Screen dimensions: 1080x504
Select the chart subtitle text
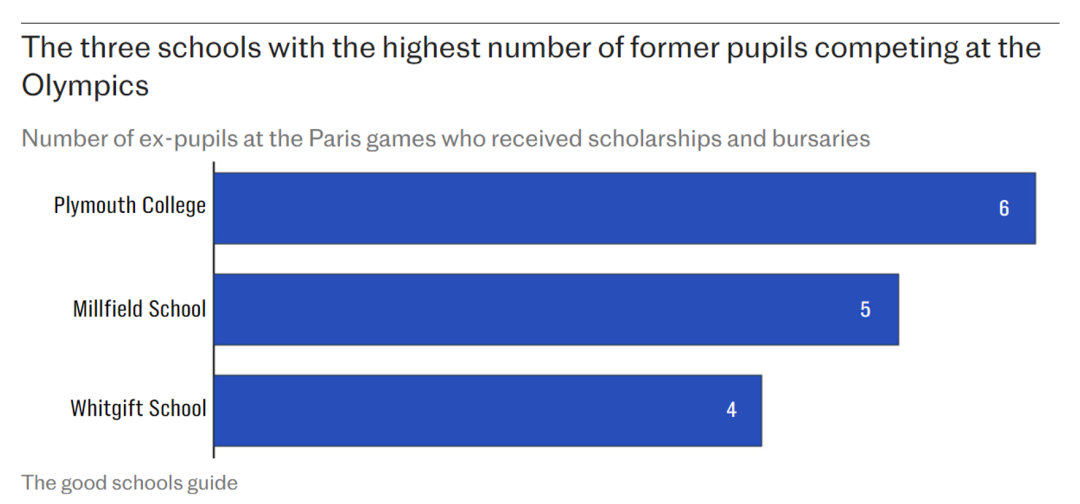click(446, 138)
